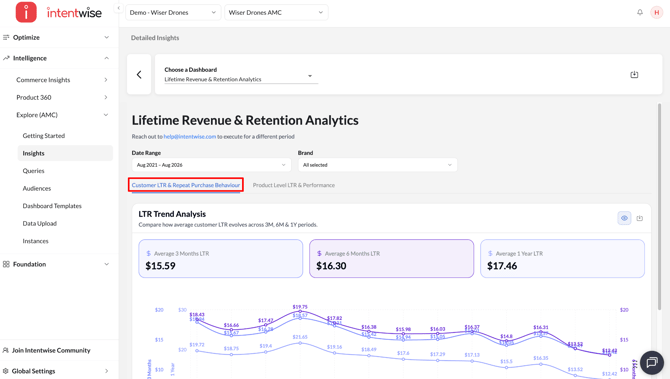Click the Detailed Insights breadcrumb text

[x=155, y=38]
